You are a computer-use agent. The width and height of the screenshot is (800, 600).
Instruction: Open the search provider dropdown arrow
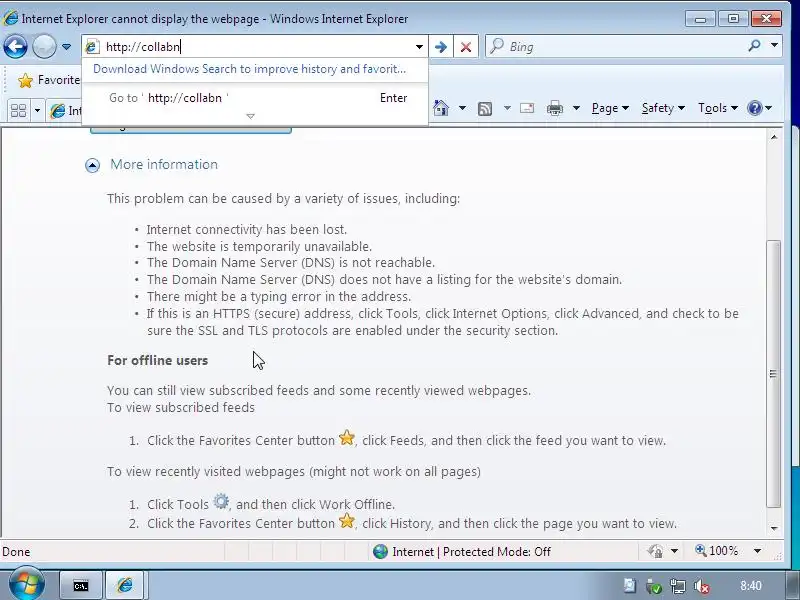click(x=774, y=45)
